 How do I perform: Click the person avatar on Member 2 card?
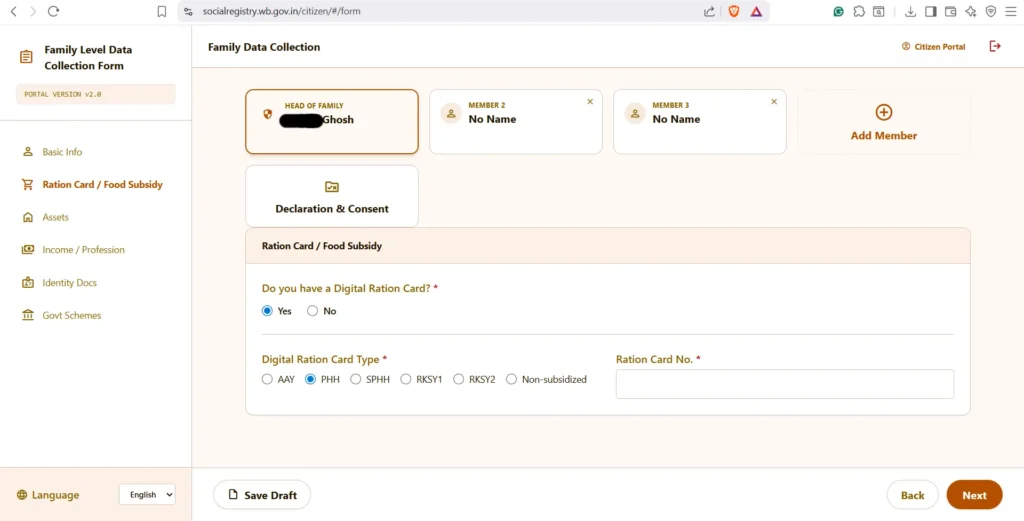pyautogui.click(x=451, y=113)
